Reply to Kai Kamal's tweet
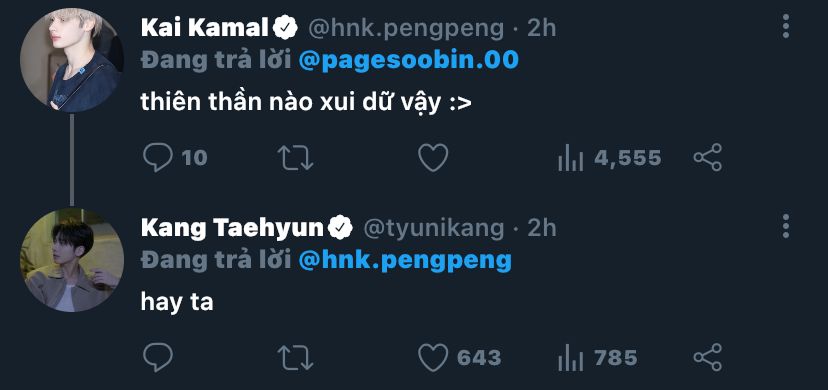828x390 pixels. tap(158, 157)
